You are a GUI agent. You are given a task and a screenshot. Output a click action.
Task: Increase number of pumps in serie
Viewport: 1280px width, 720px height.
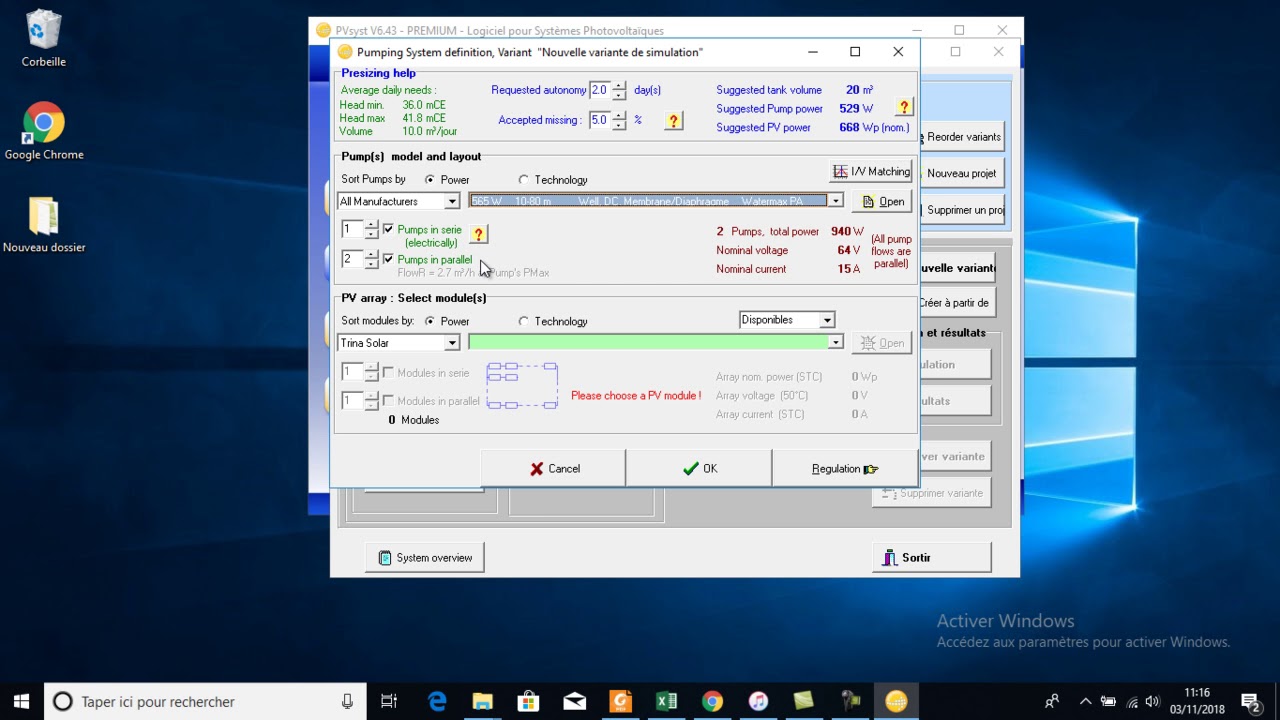pos(372,225)
